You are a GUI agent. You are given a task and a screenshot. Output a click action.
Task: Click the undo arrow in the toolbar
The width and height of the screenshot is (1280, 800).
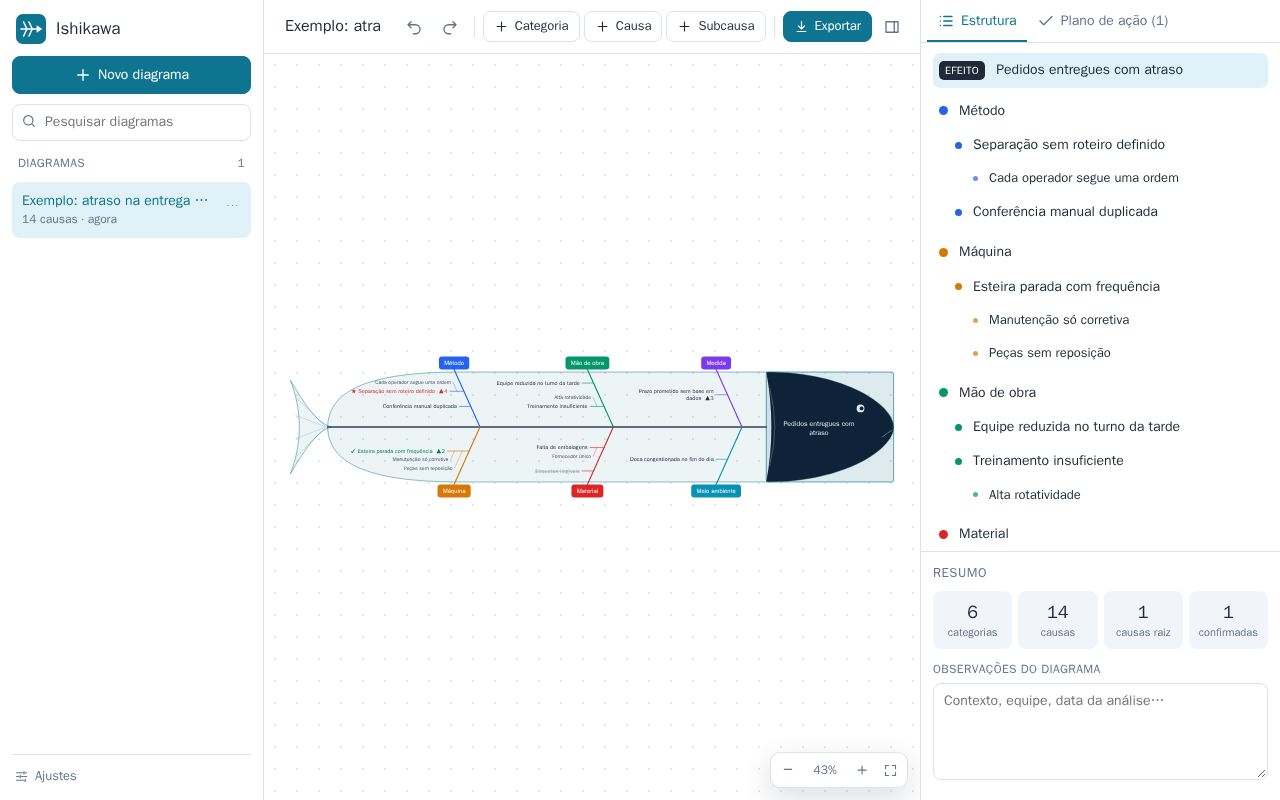coord(414,27)
